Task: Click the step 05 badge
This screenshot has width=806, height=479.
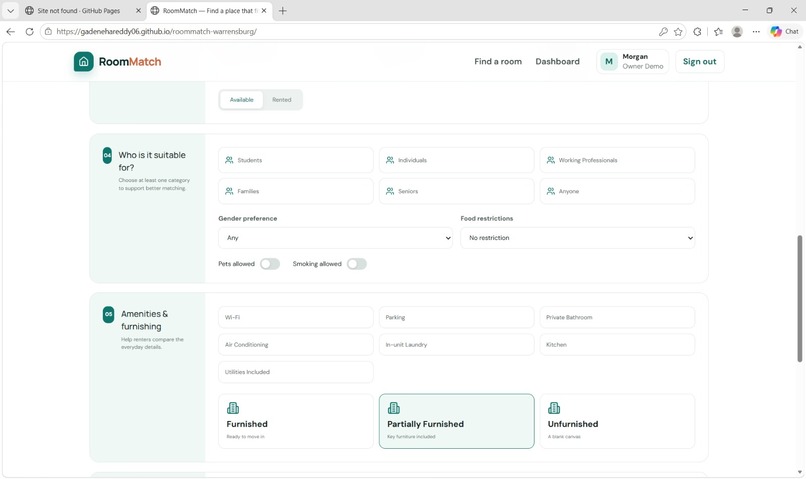Action: (x=108, y=315)
